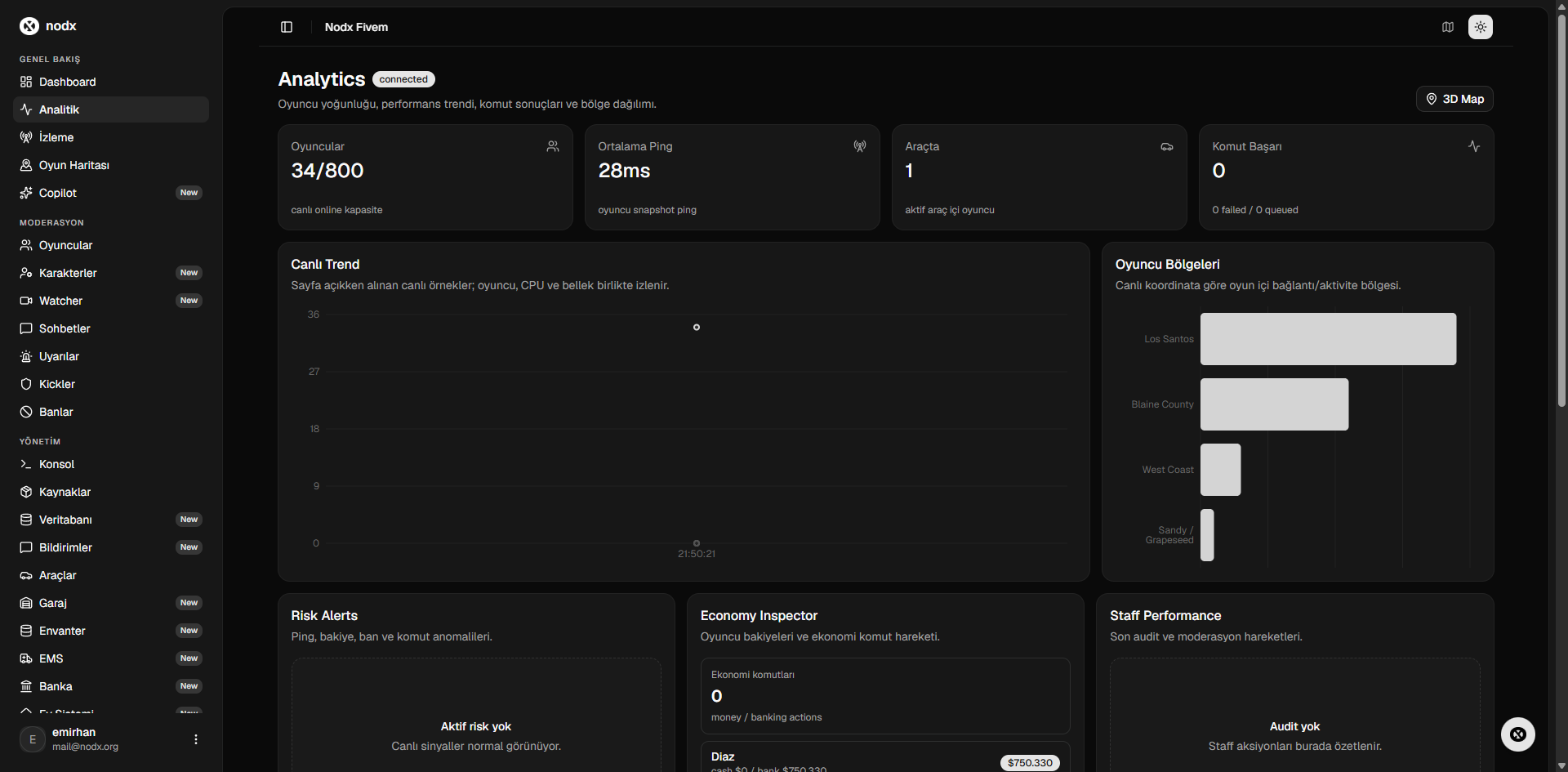Click the page vertical scrollbar

(1561, 211)
